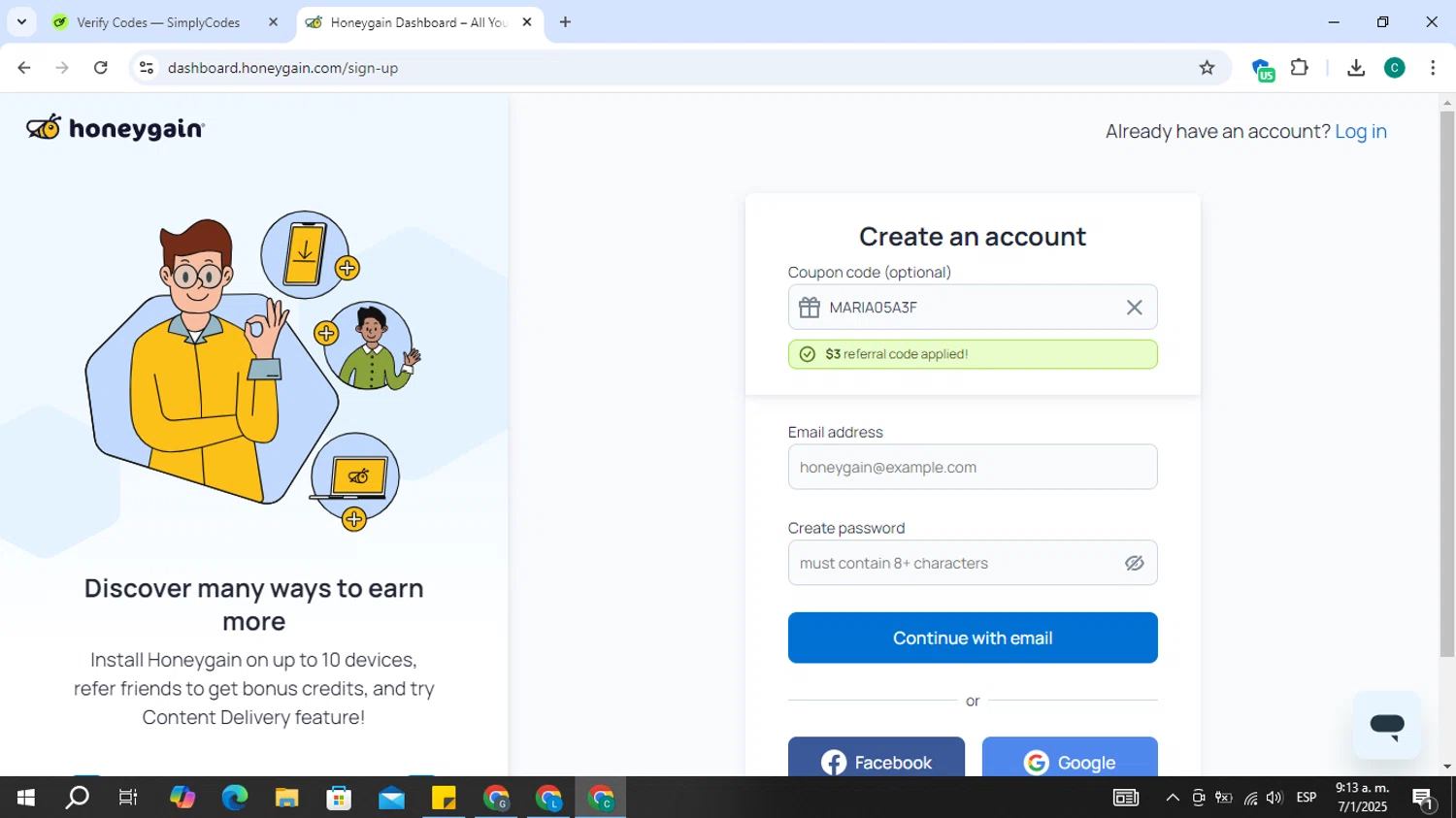Open Sticky Notes from taskbar
1456x818 pixels.
tap(445, 798)
